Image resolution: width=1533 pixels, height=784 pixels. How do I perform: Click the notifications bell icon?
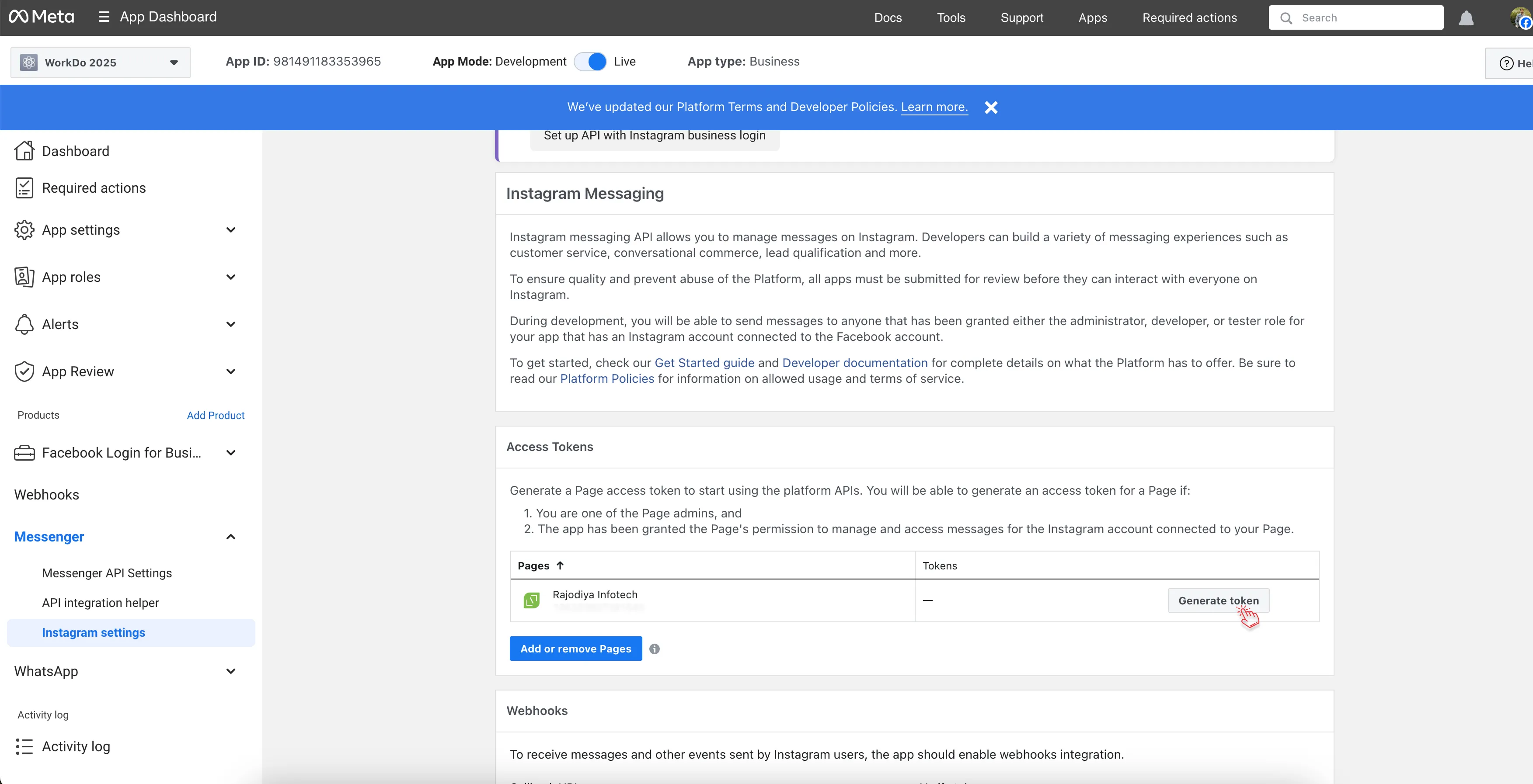pyautogui.click(x=1466, y=18)
